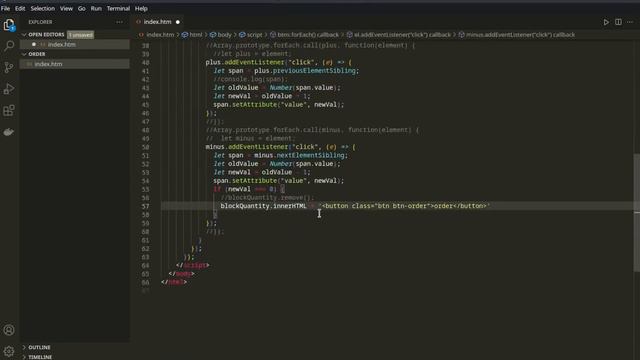Click line number 57 in the gutter

point(145,206)
